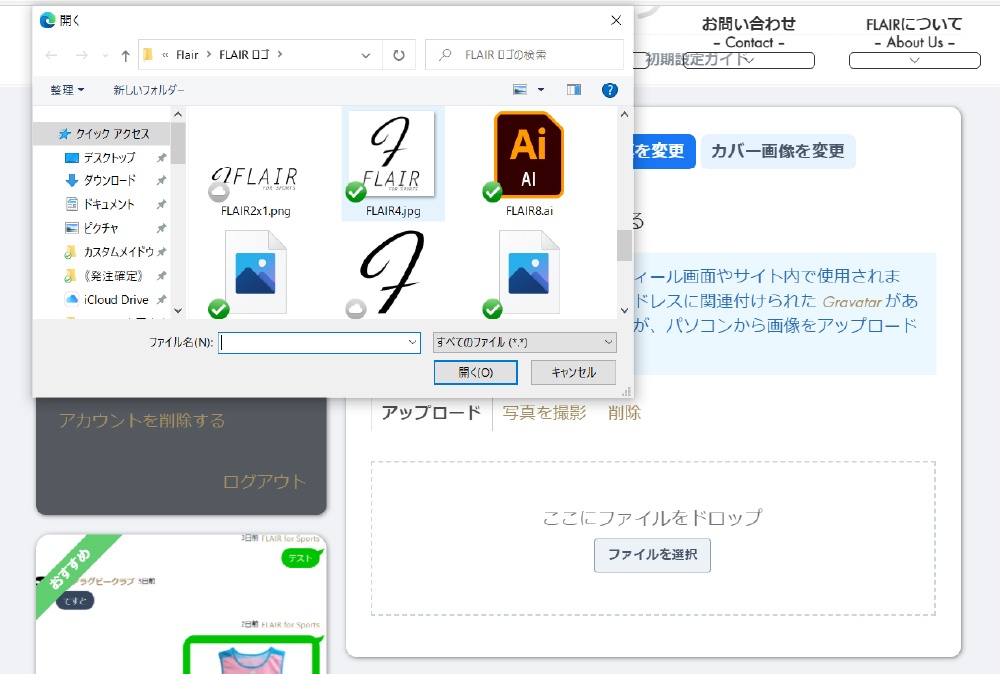This screenshot has height=674, width=1000.
Task: Click アカウントを削除する in sidebar
Action: 142,421
